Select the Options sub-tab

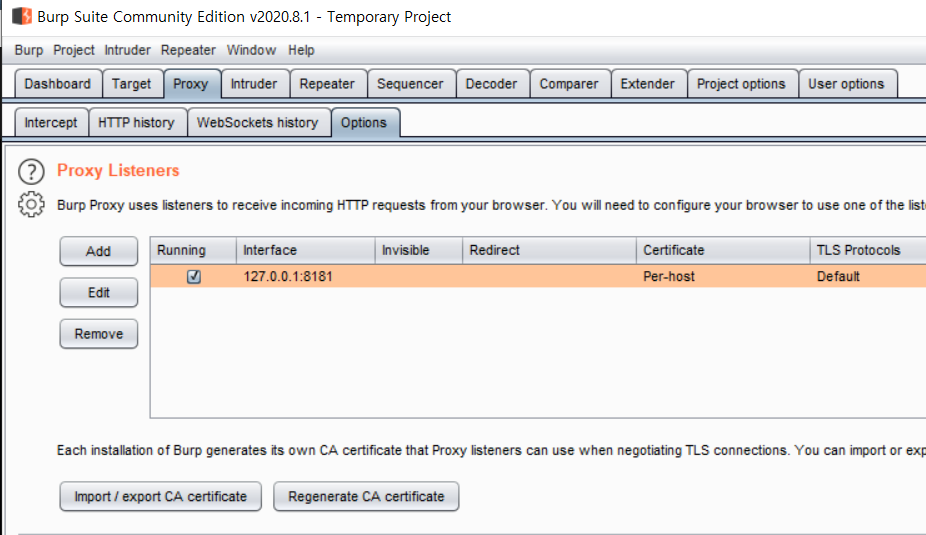coord(364,123)
